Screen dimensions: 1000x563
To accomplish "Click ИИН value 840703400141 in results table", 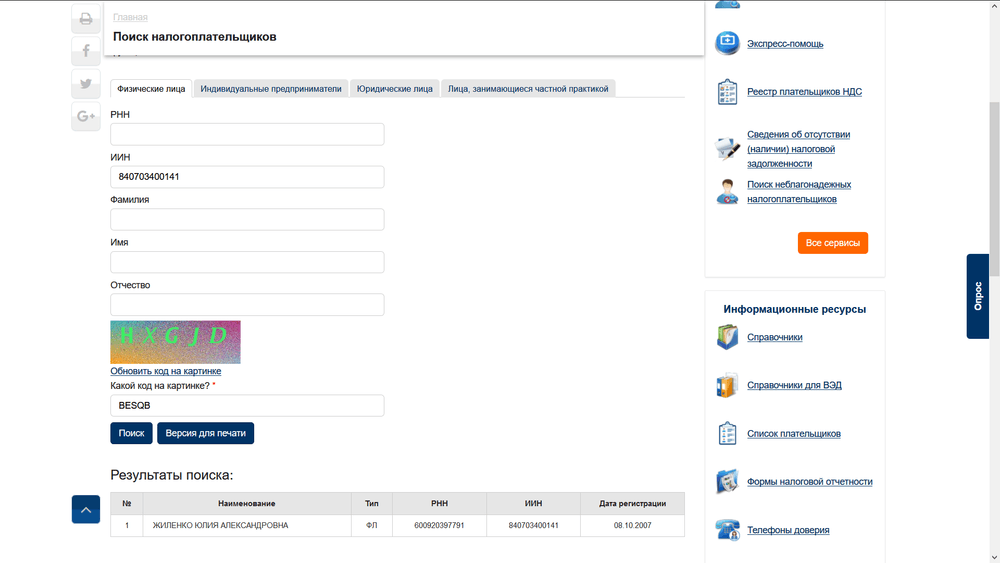I will pos(534,525).
